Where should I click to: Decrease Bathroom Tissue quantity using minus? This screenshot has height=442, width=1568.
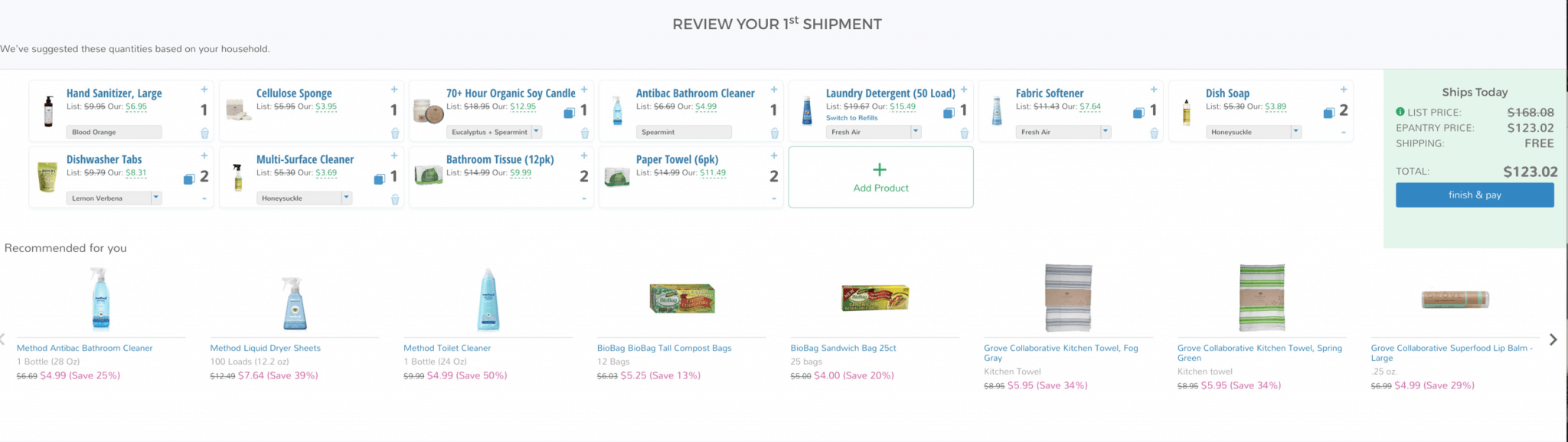[x=583, y=198]
